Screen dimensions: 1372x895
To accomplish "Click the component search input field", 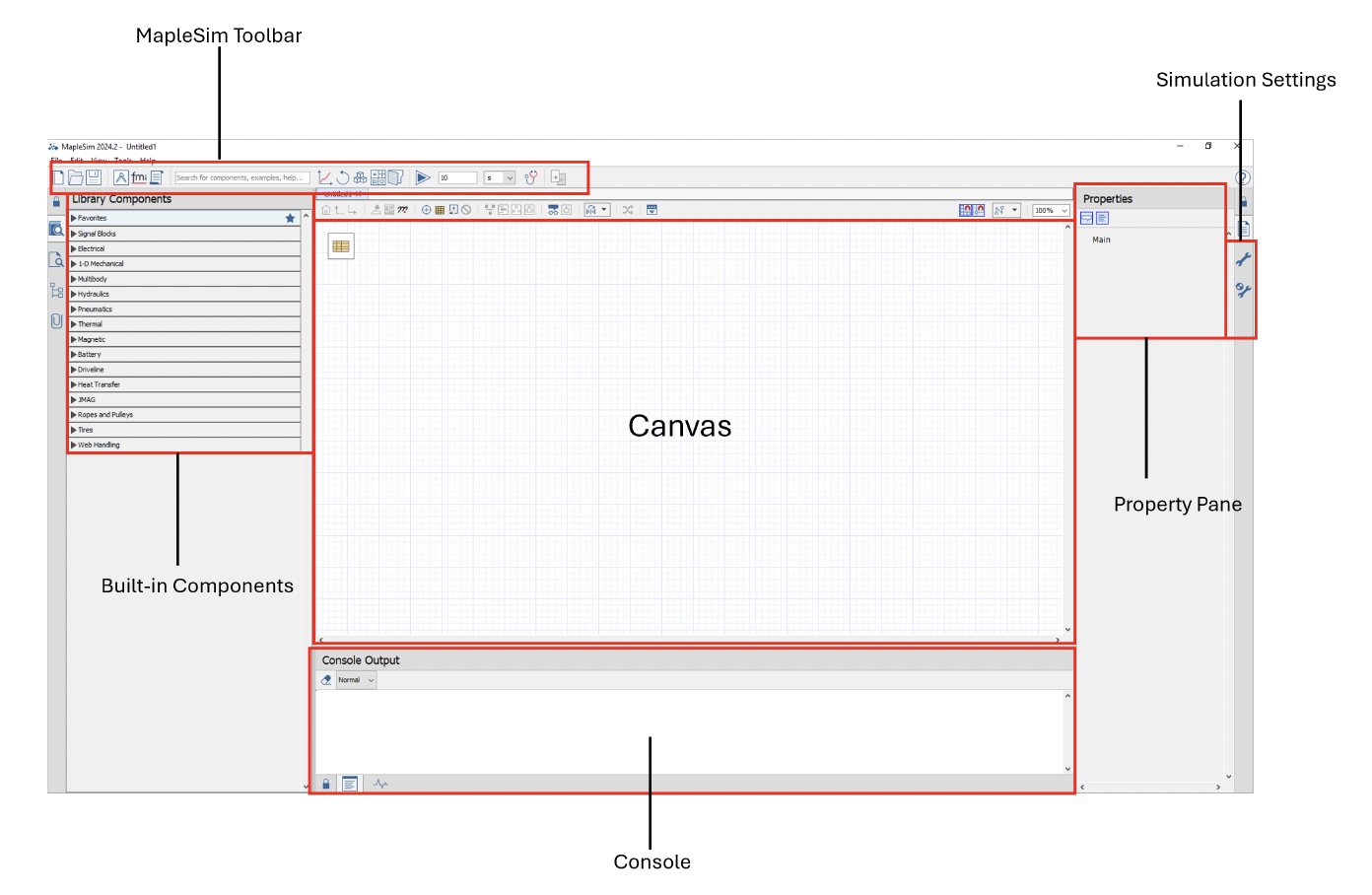I will point(241,177).
